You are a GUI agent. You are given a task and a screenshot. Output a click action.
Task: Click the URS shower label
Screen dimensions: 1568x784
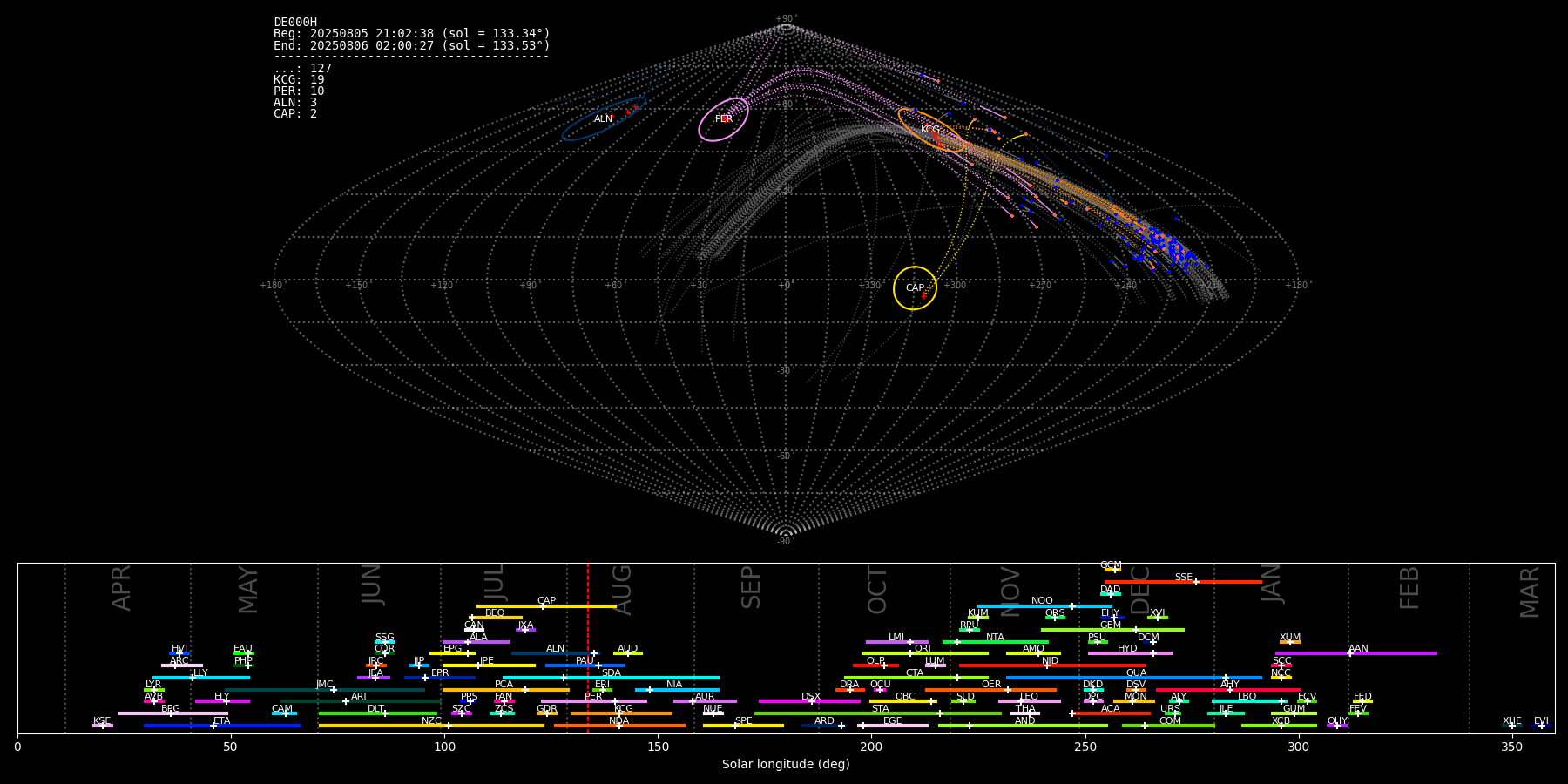pyautogui.click(x=1170, y=709)
